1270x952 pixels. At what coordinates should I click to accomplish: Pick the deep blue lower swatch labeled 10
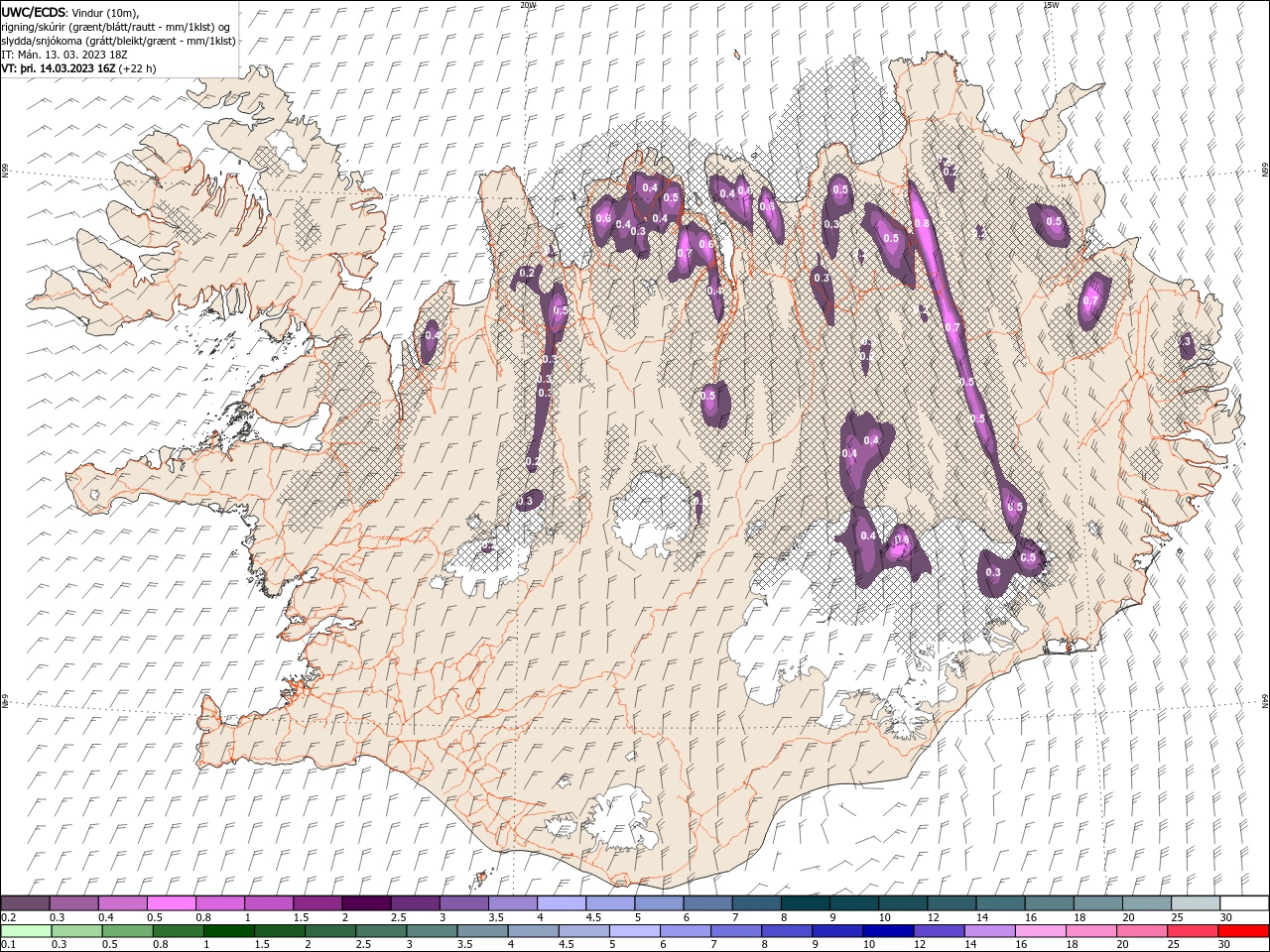[x=888, y=931]
